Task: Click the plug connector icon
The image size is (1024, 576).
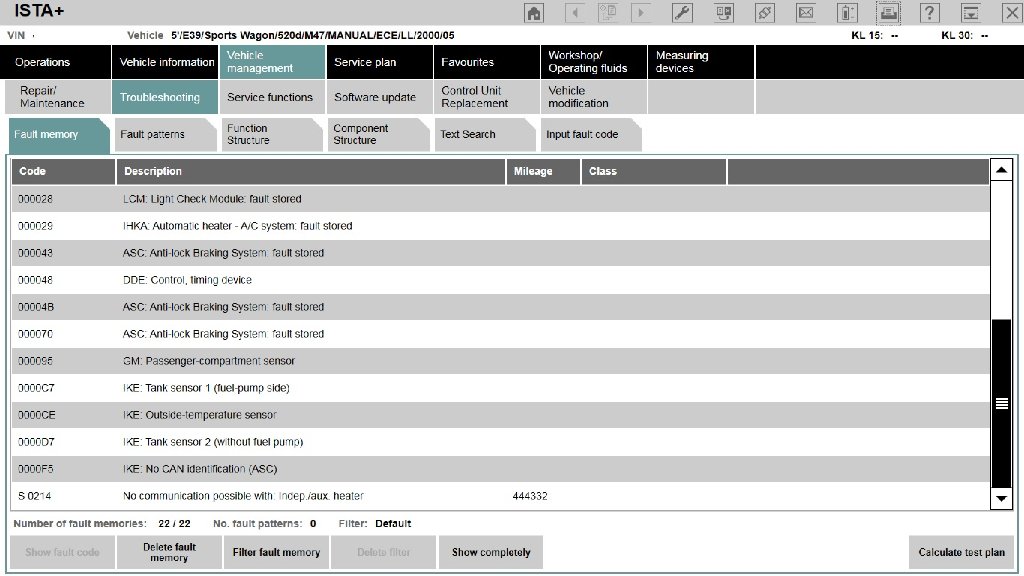Action: pyautogui.click(x=765, y=12)
